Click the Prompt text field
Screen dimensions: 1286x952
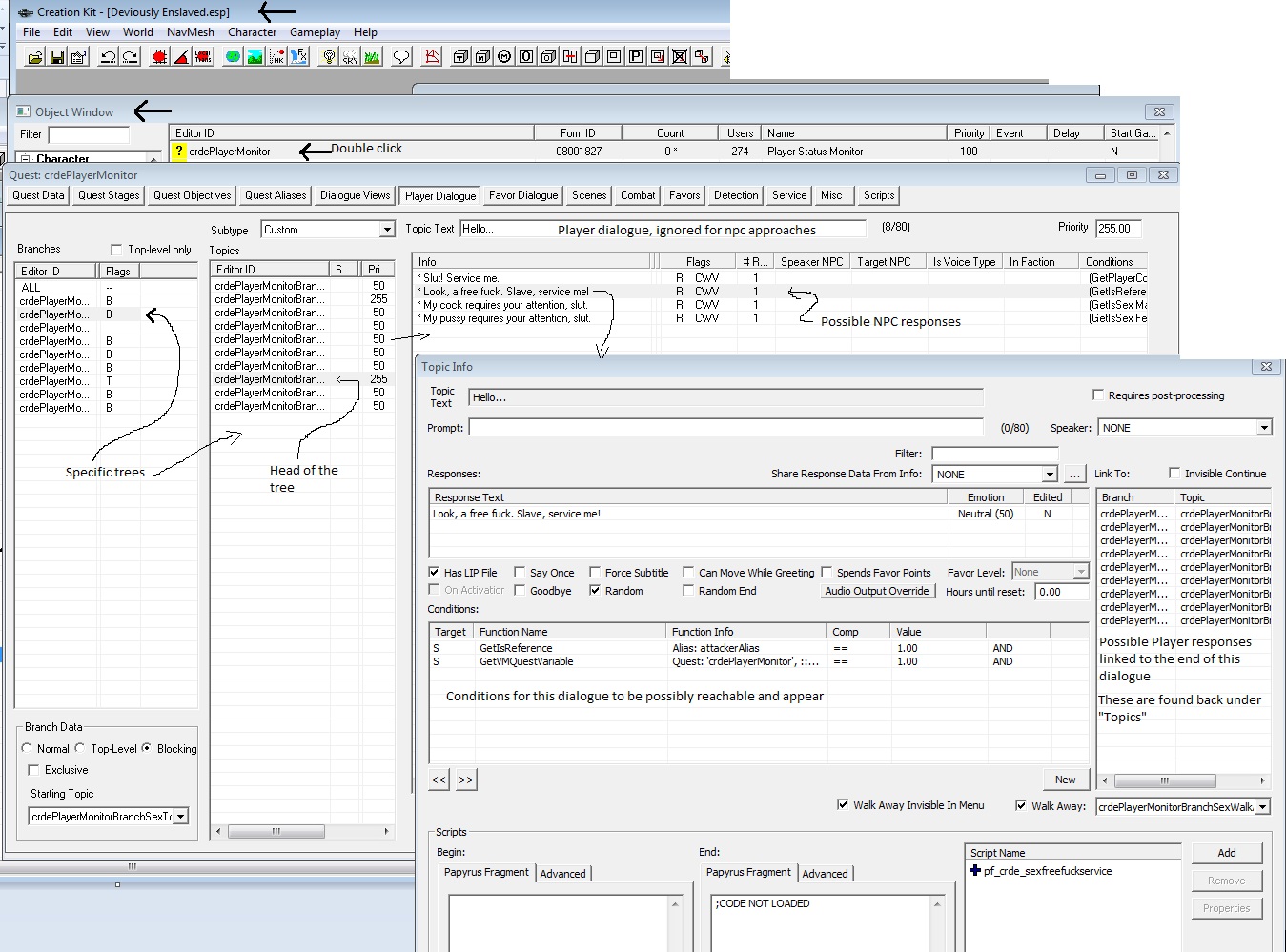point(725,428)
